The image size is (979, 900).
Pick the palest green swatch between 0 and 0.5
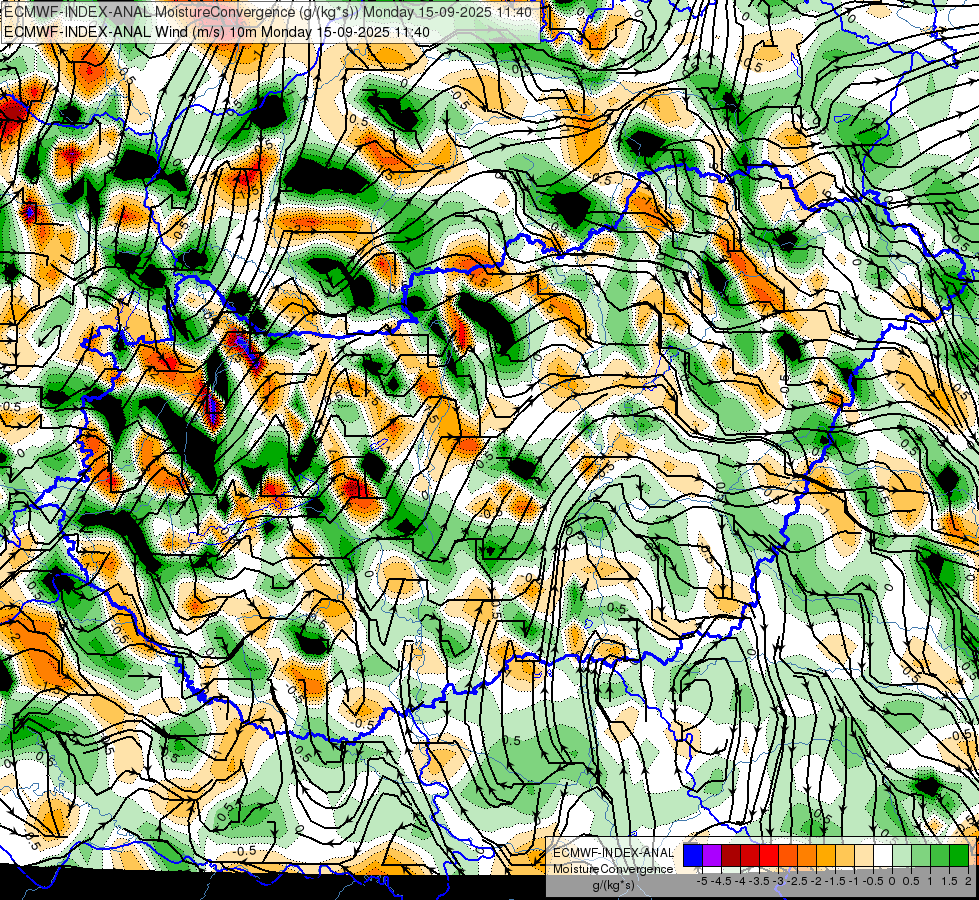click(x=902, y=856)
